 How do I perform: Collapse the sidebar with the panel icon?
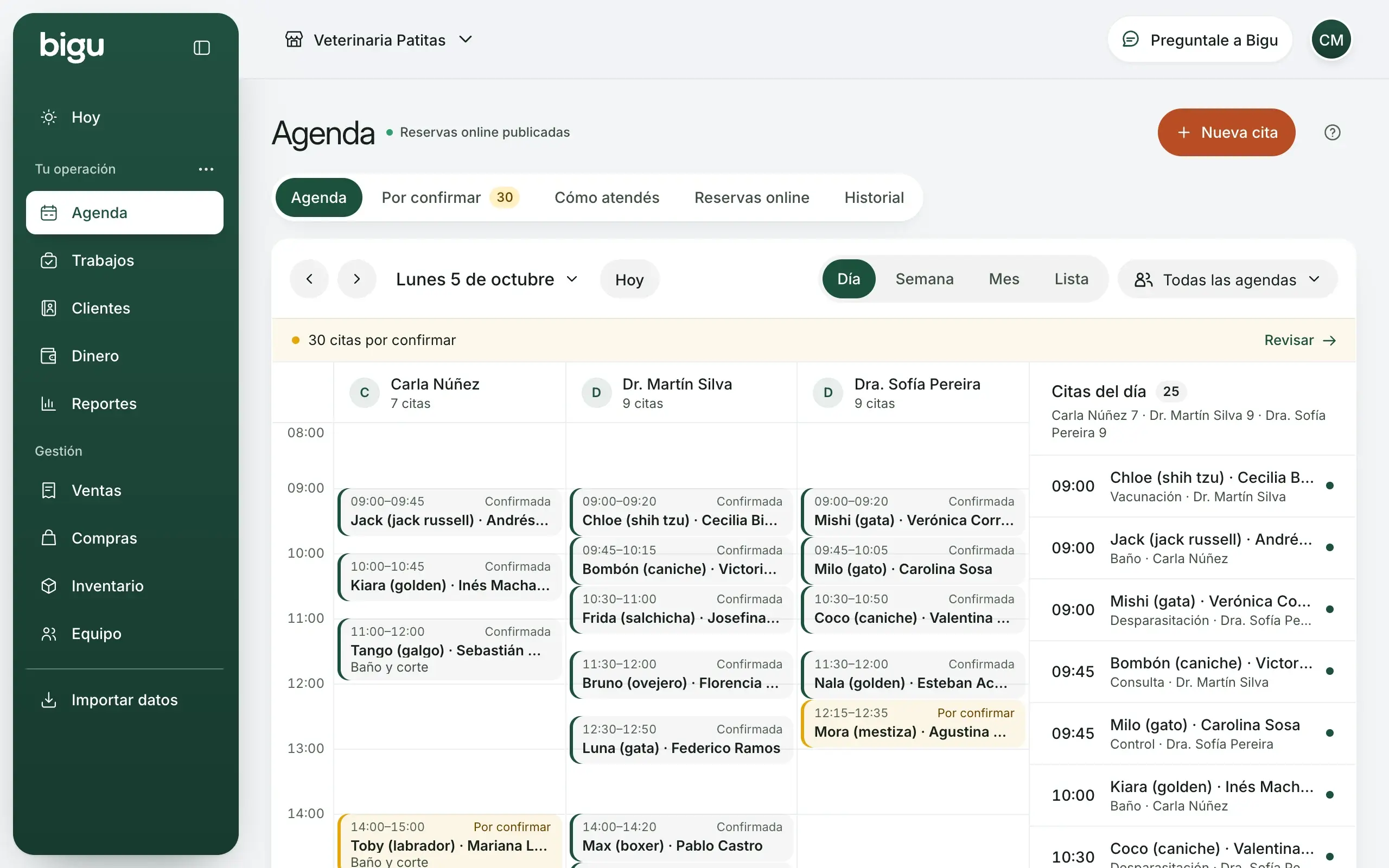(x=201, y=48)
